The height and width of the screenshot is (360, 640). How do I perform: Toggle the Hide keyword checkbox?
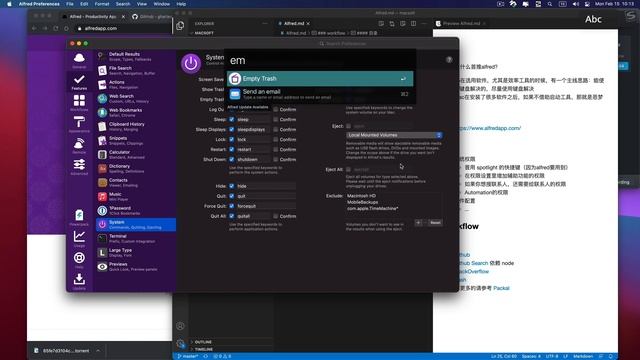(x=232, y=186)
